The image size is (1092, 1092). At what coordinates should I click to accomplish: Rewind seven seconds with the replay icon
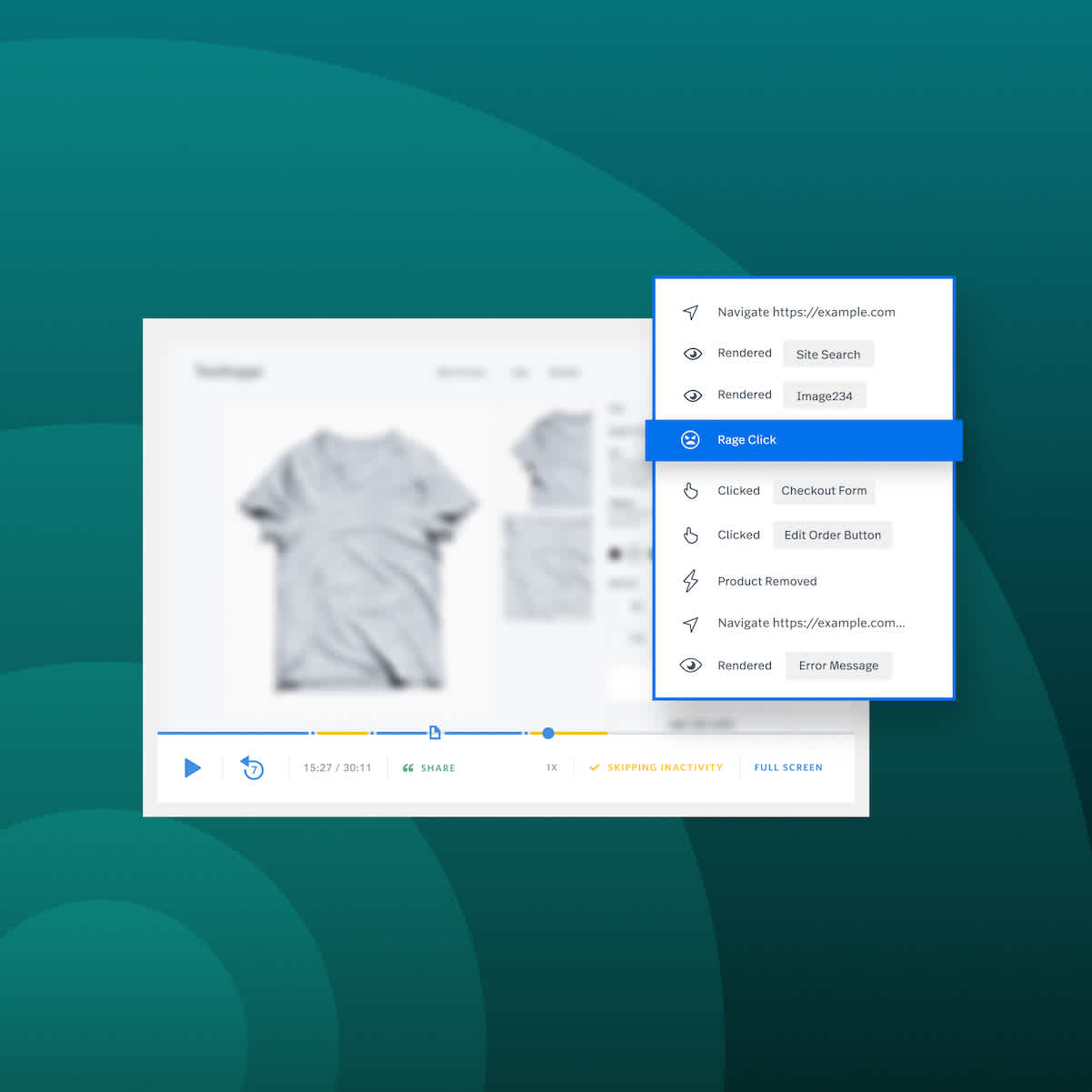252,767
